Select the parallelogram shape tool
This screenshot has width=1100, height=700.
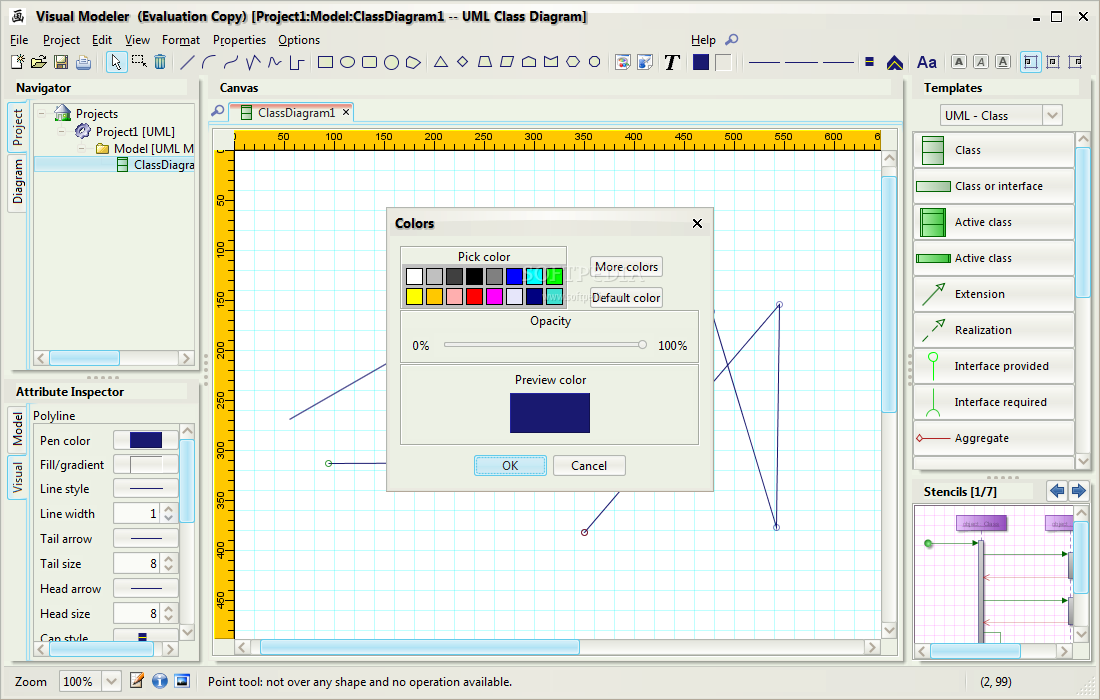point(507,62)
